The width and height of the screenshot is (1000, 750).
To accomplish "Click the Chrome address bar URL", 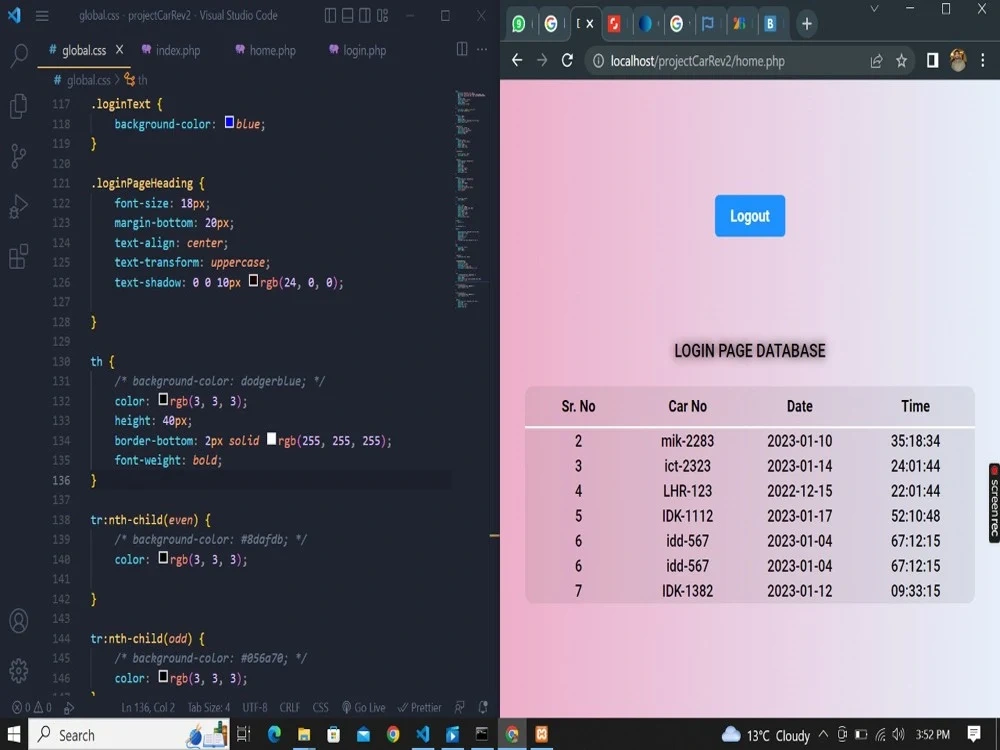I will (697, 61).
